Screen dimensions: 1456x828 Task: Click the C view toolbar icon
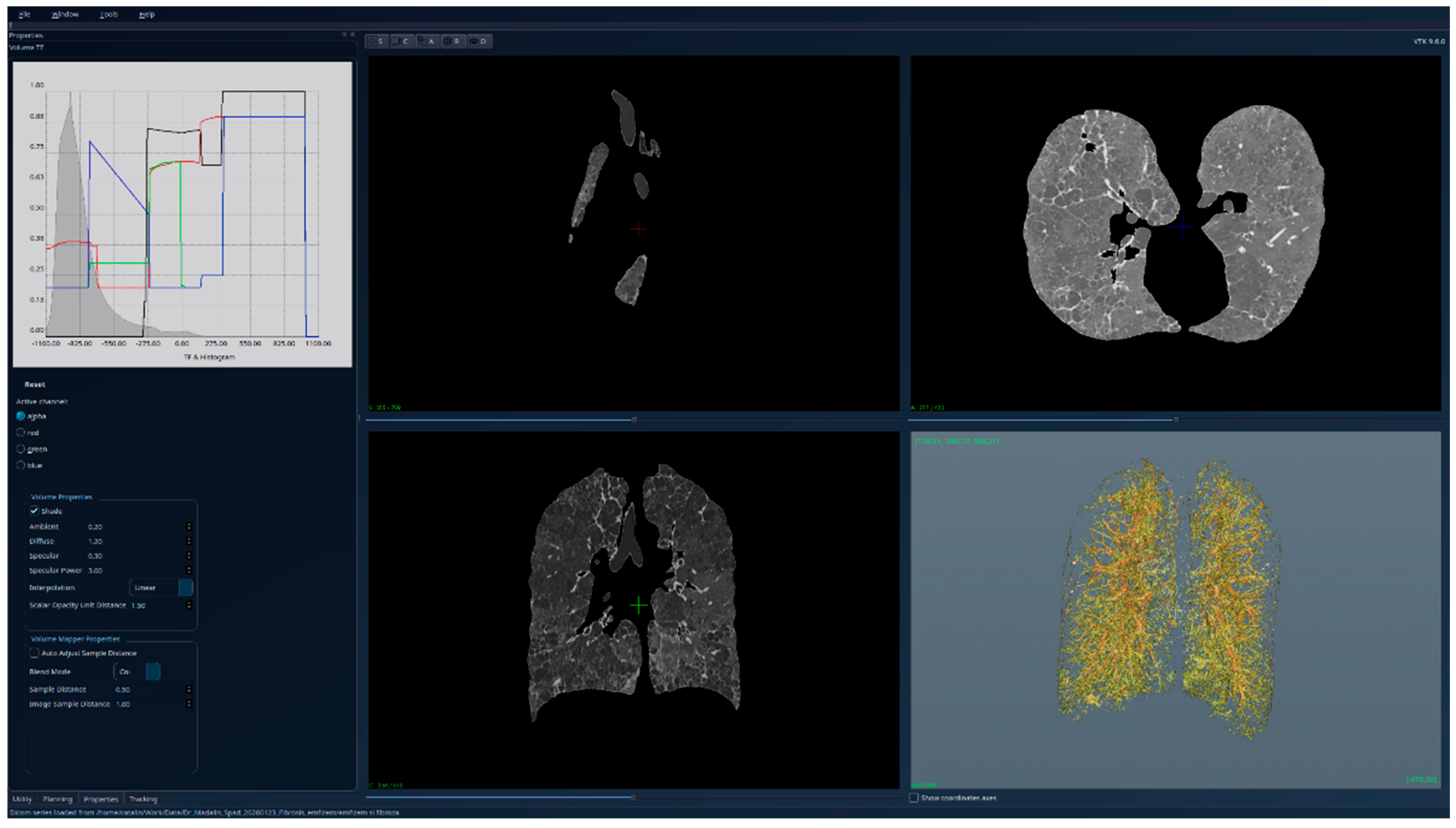pyautogui.click(x=402, y=41)
